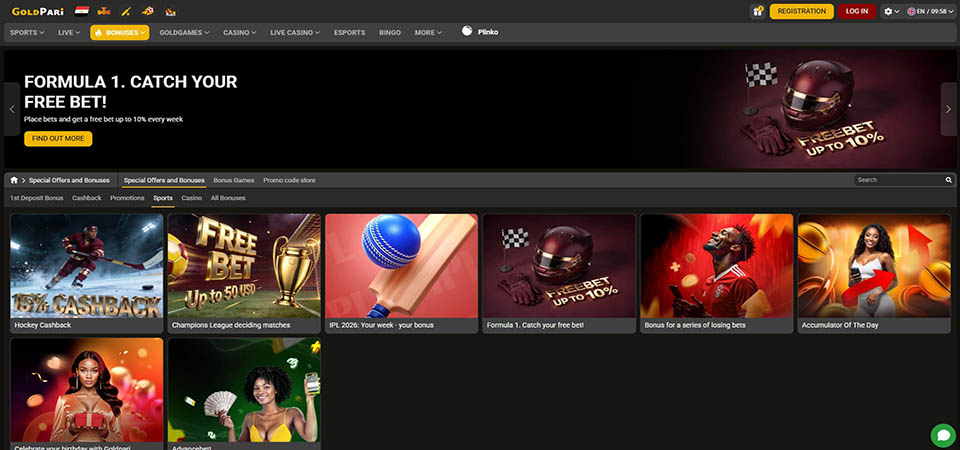This screenshot has width=960, height=450.
Task: Open the Champions League Free Bet card image
Action: (244, 266)
